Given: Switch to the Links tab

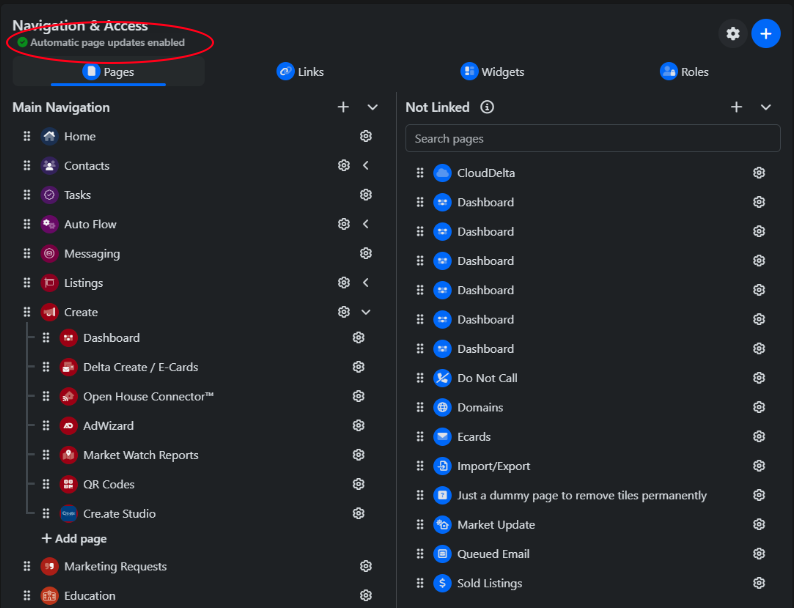Looking at the screenshot, I should click(300, 72).
